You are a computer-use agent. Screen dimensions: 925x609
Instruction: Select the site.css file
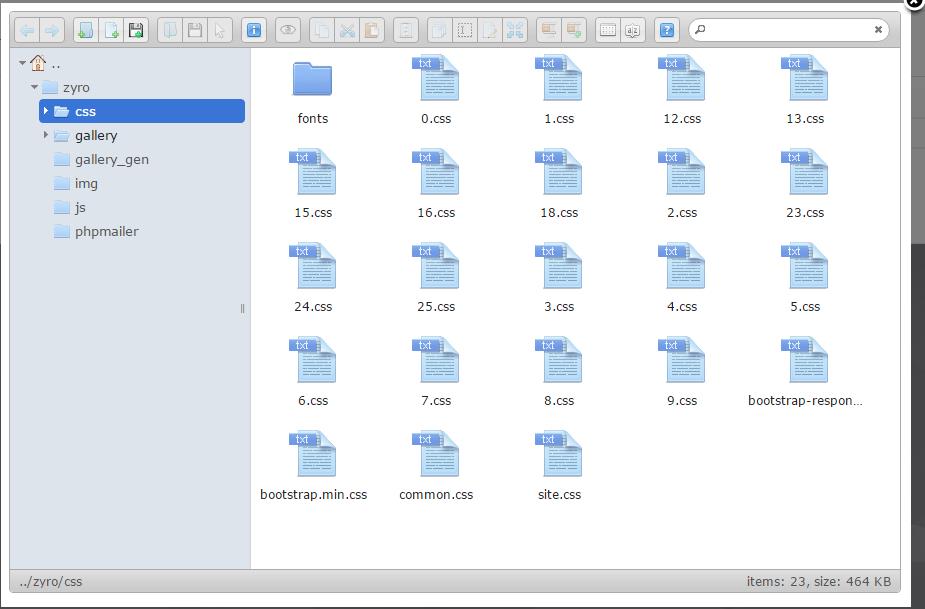pyautogui.click(x=559, y=465)
